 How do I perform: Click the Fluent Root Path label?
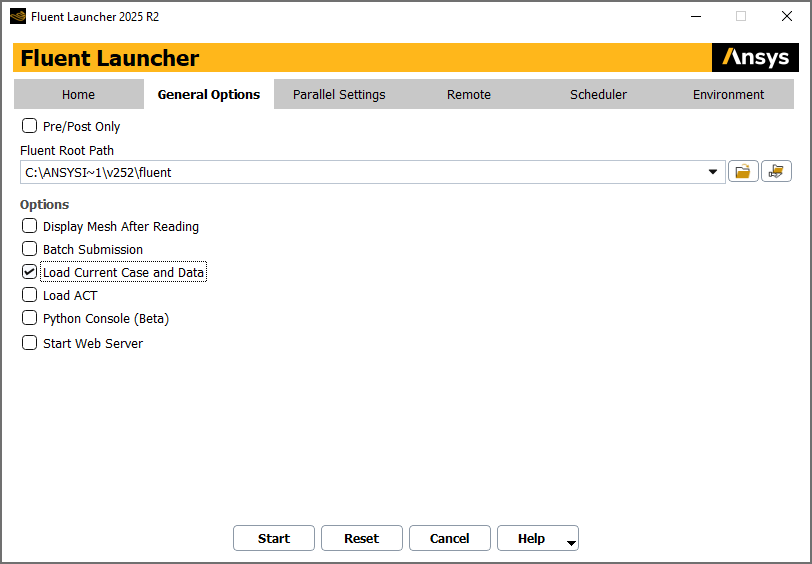(x=67, y=151)
